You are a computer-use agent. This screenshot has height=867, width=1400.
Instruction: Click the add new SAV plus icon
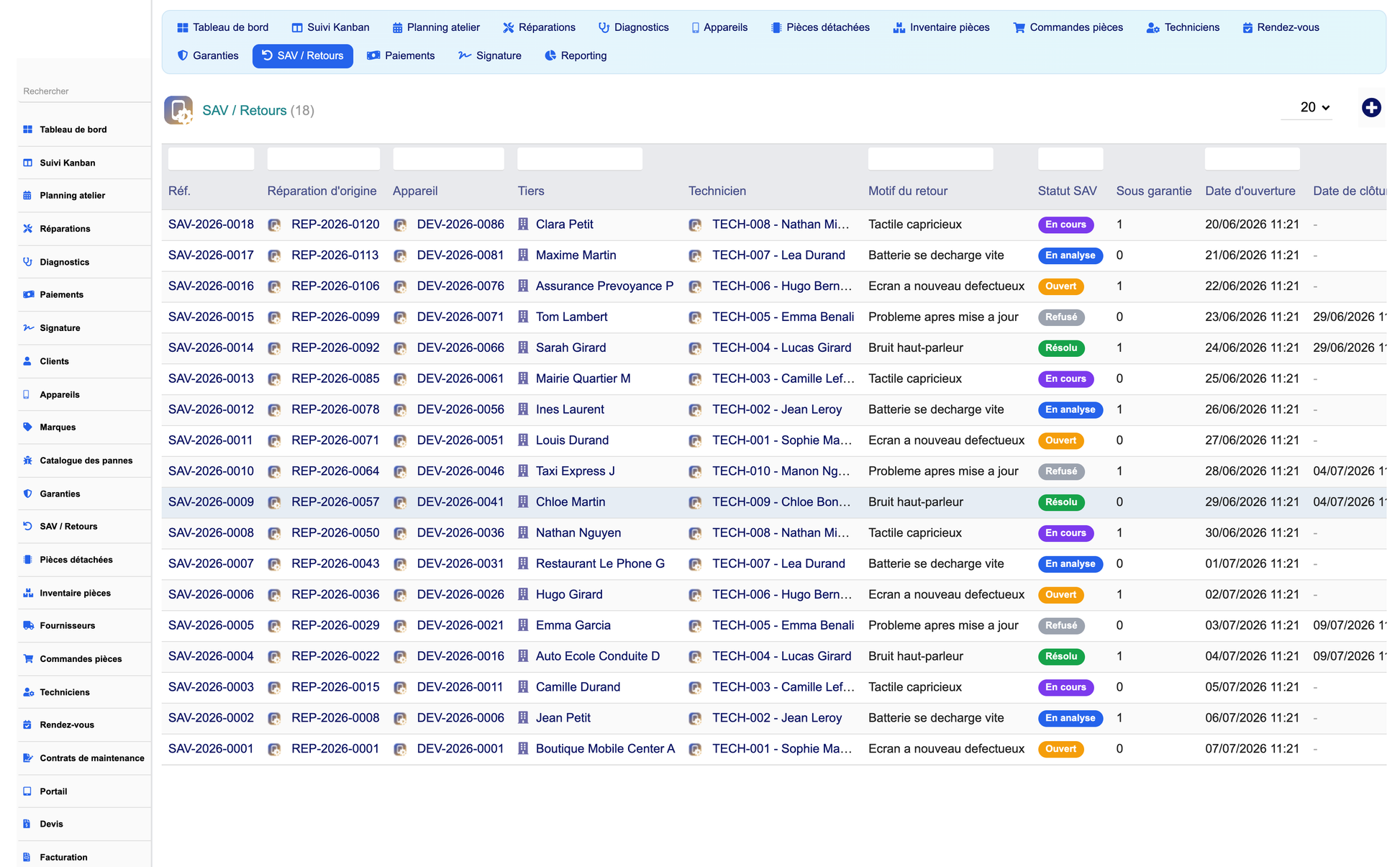click(1371, 108)
